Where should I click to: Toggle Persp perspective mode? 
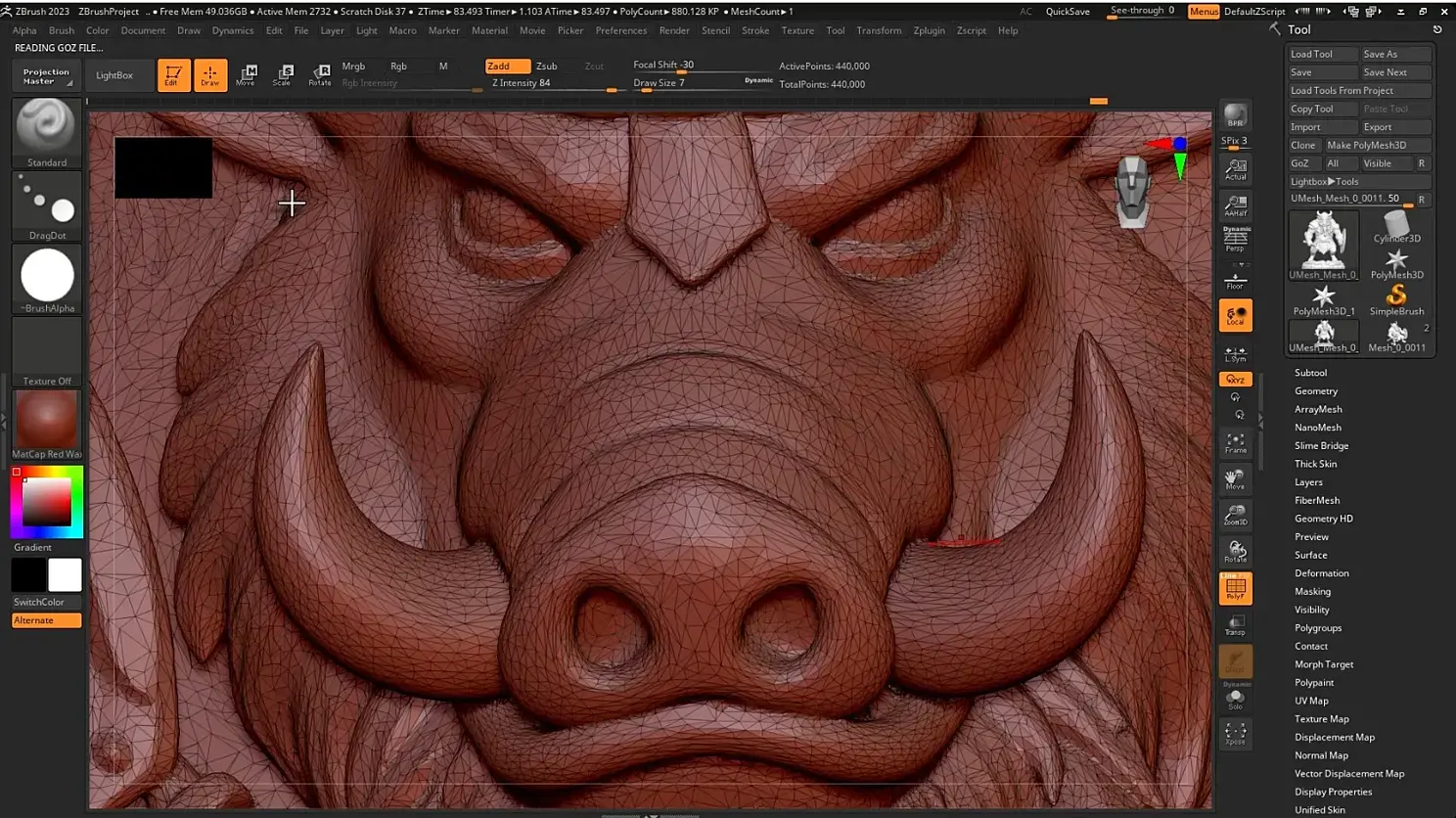point(1235,240)
